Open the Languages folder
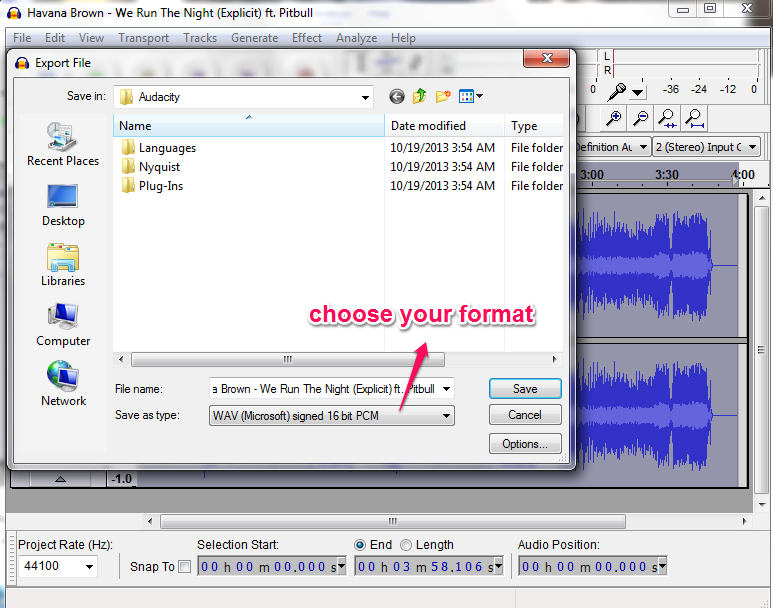The width and height of the screenshot is (773, 608). pos(167,148)
